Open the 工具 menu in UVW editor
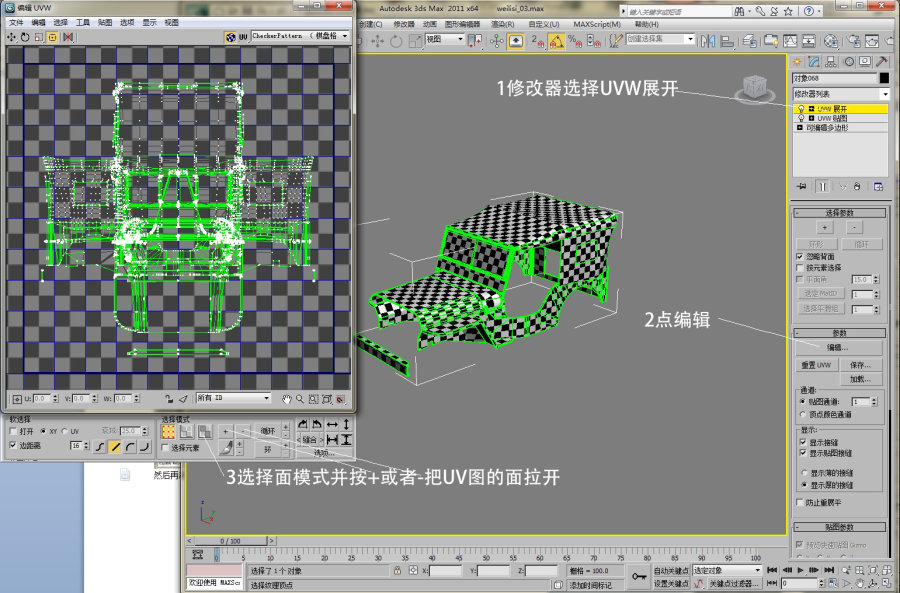The image size is (900, 593). pyautogui.click(x=83, y=21)
